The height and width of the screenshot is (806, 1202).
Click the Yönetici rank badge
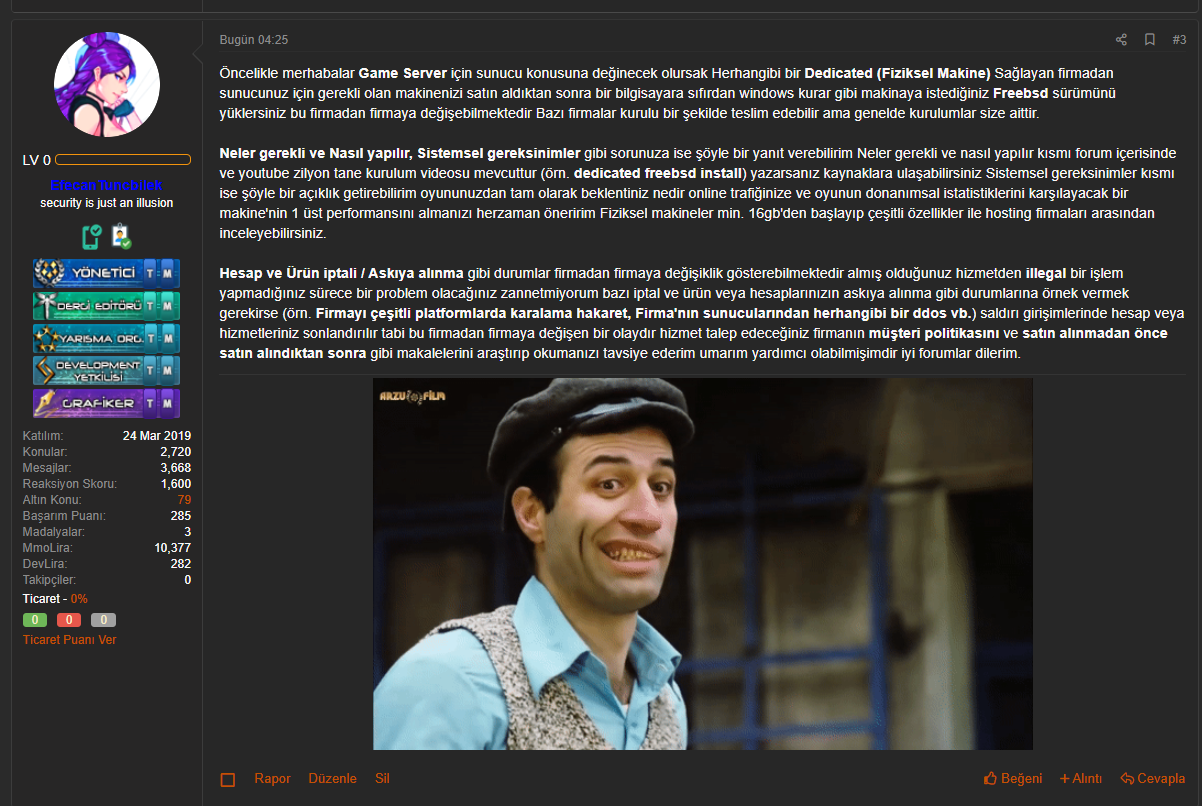(107, 273)
